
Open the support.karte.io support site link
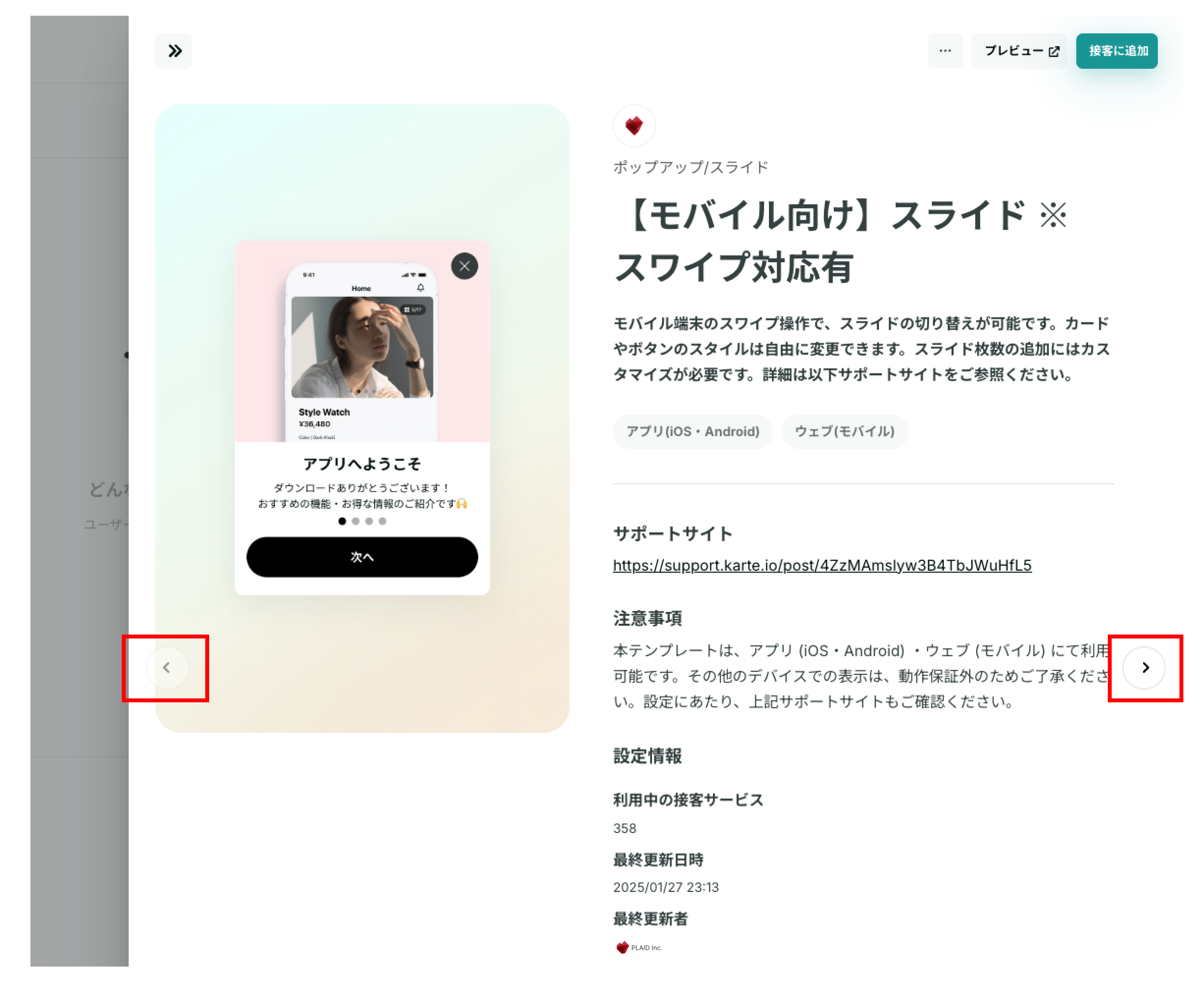[x=822, y=565]
